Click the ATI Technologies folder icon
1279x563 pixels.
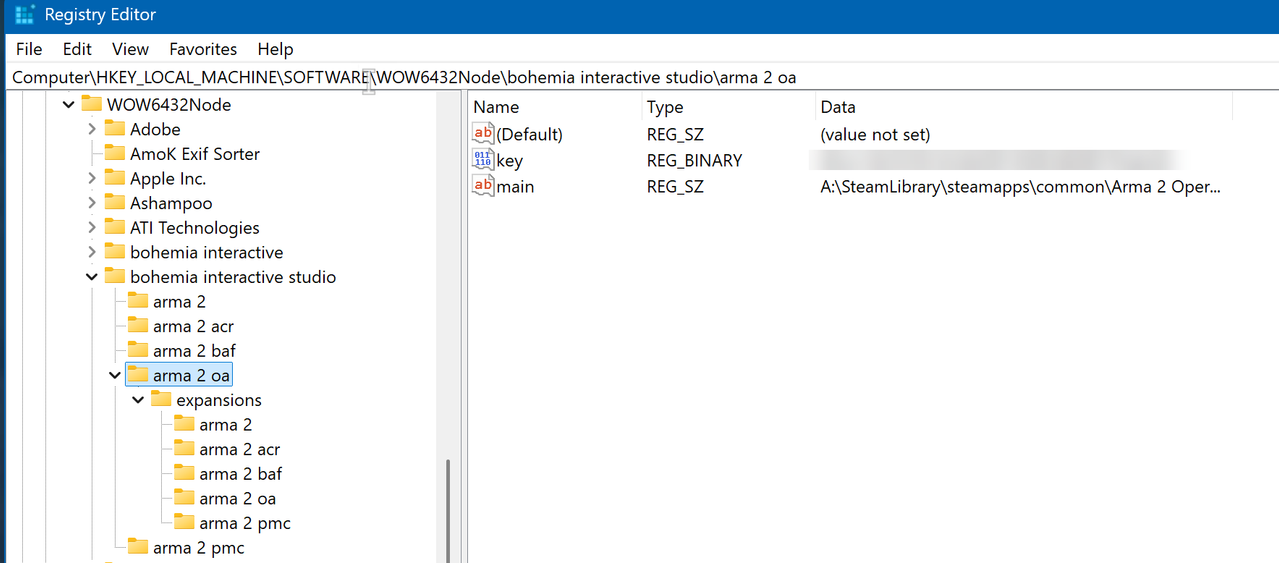(x=114, y=227)
